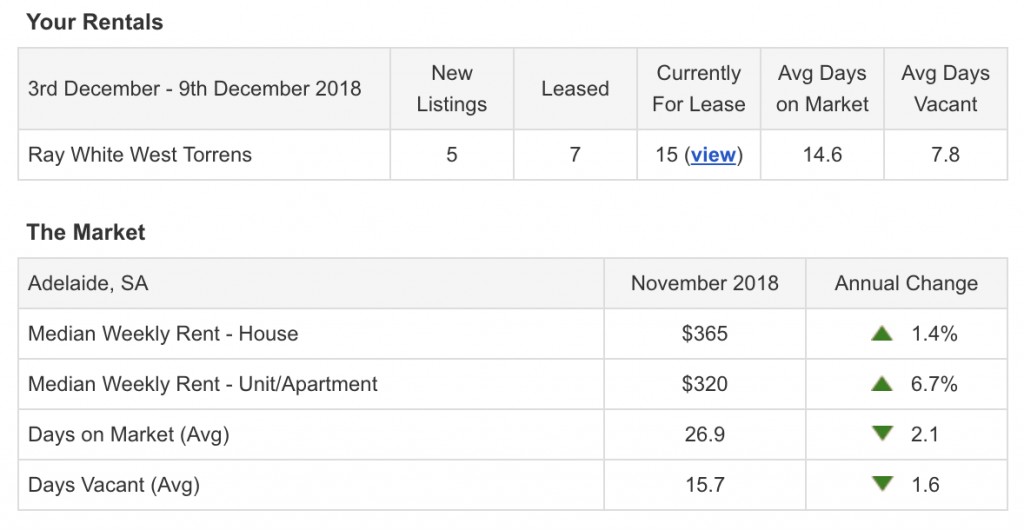Select the Days on Market (Avg) row
The width and height of the screenshot is (1024, 530).
(513, 434)
